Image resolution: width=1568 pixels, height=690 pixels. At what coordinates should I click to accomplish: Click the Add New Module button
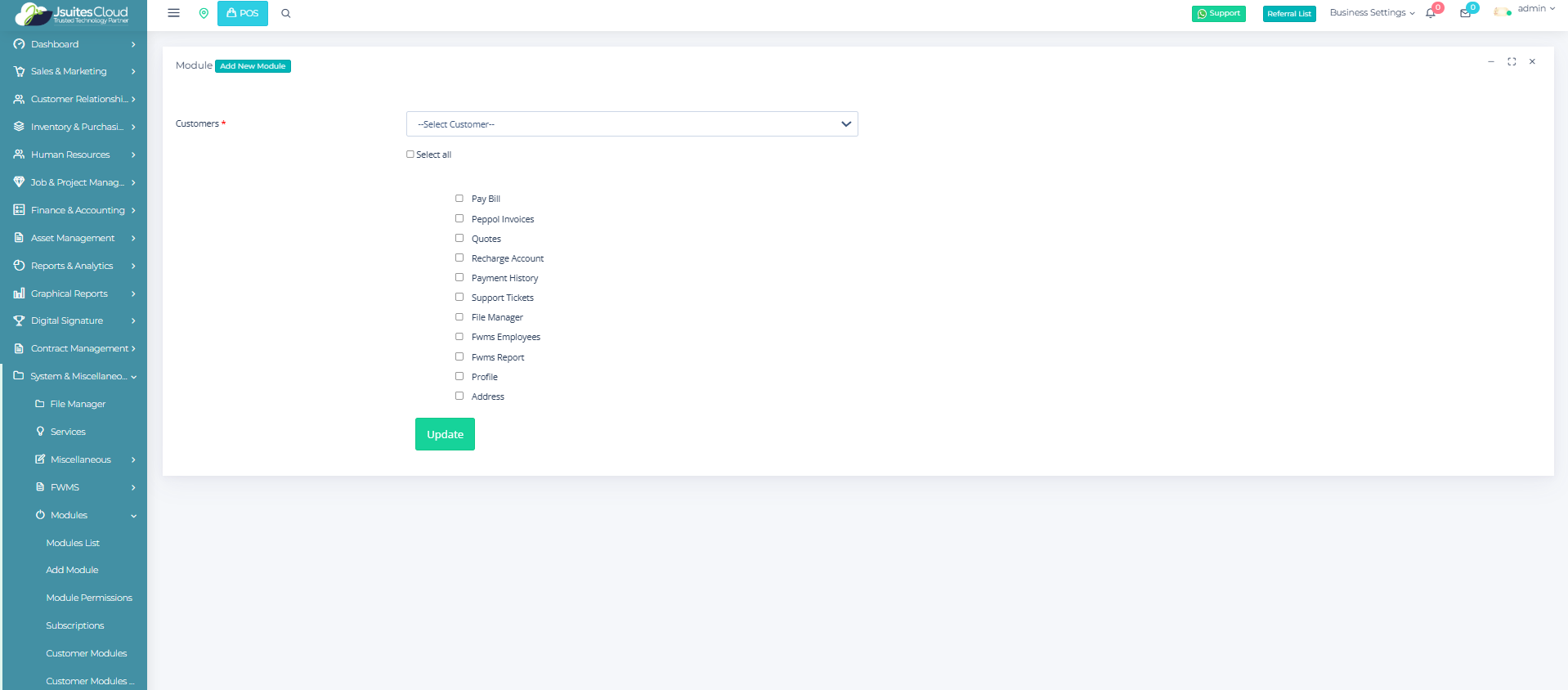click(x=253, y=66)
